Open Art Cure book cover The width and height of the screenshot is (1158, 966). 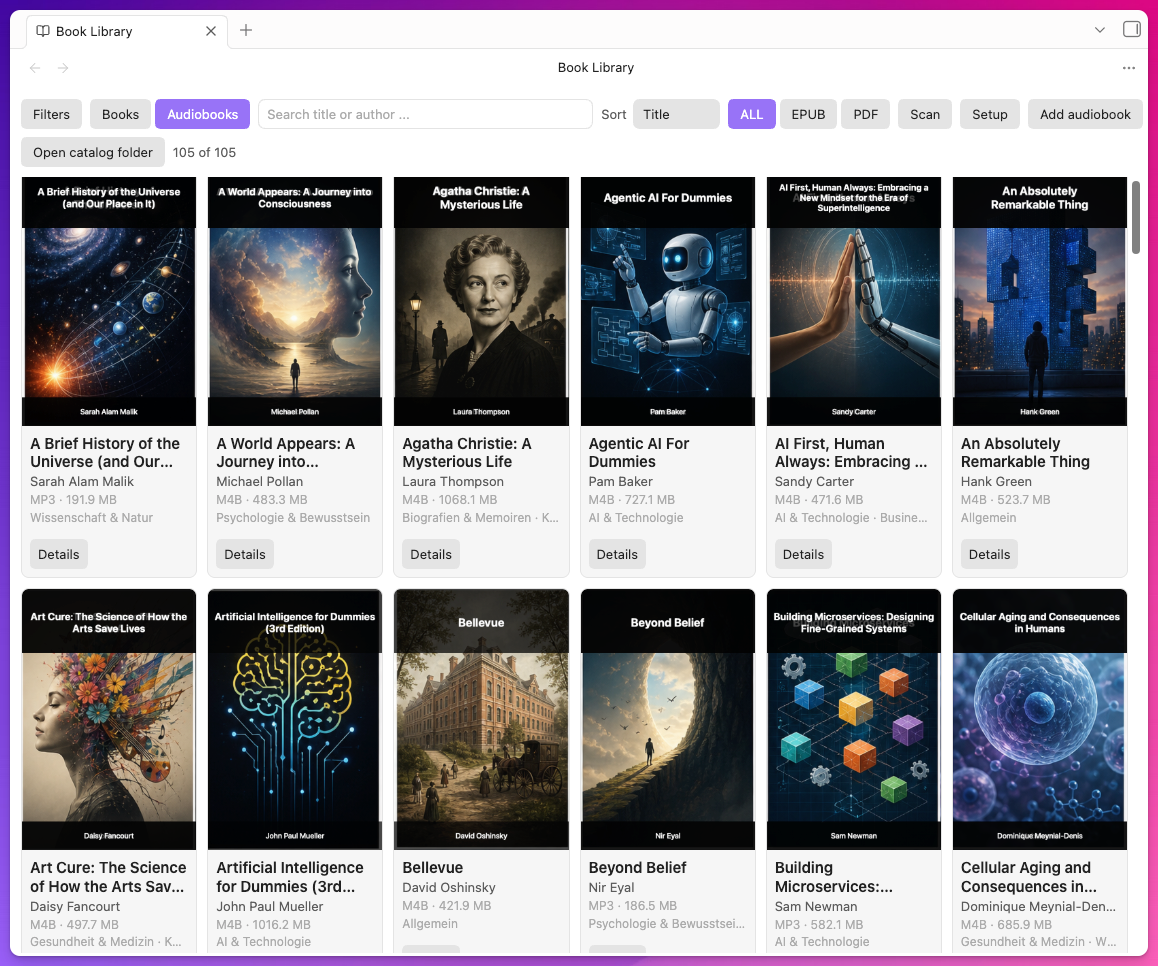109,719
